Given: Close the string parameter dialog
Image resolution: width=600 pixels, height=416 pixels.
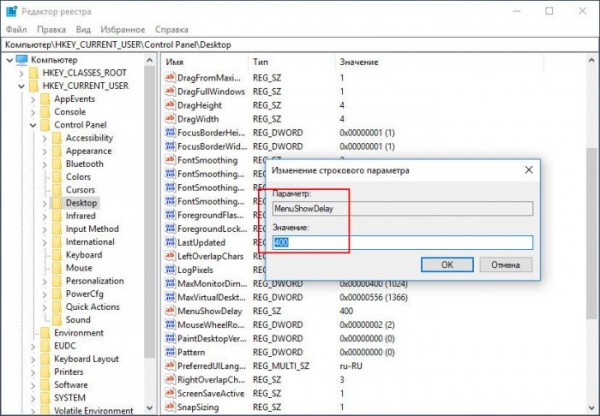Looking at the screenshot, I should 528,170.
